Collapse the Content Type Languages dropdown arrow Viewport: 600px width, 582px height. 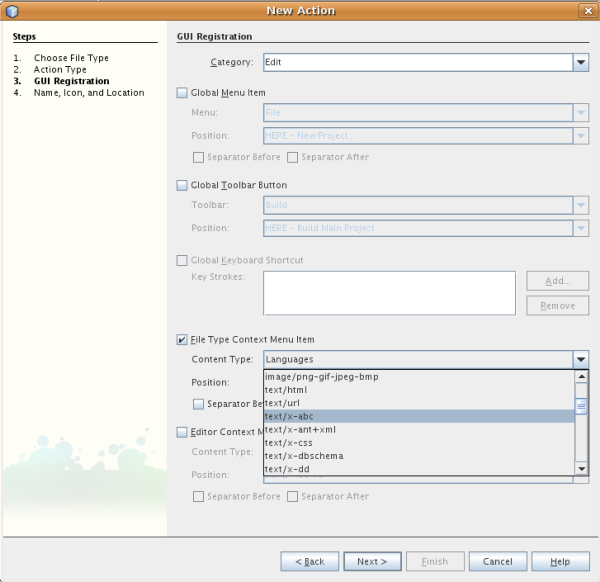point(580,360)
